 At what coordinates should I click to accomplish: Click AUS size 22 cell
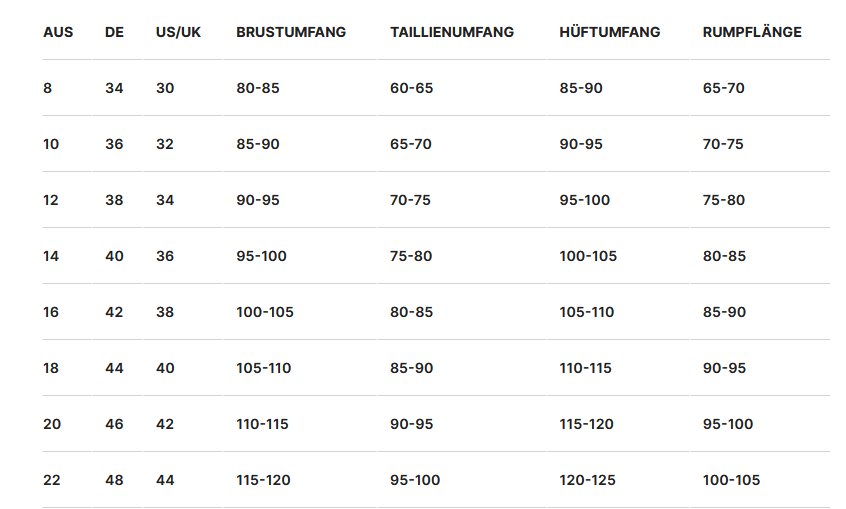pyautogui.click(x=52, y=480)
